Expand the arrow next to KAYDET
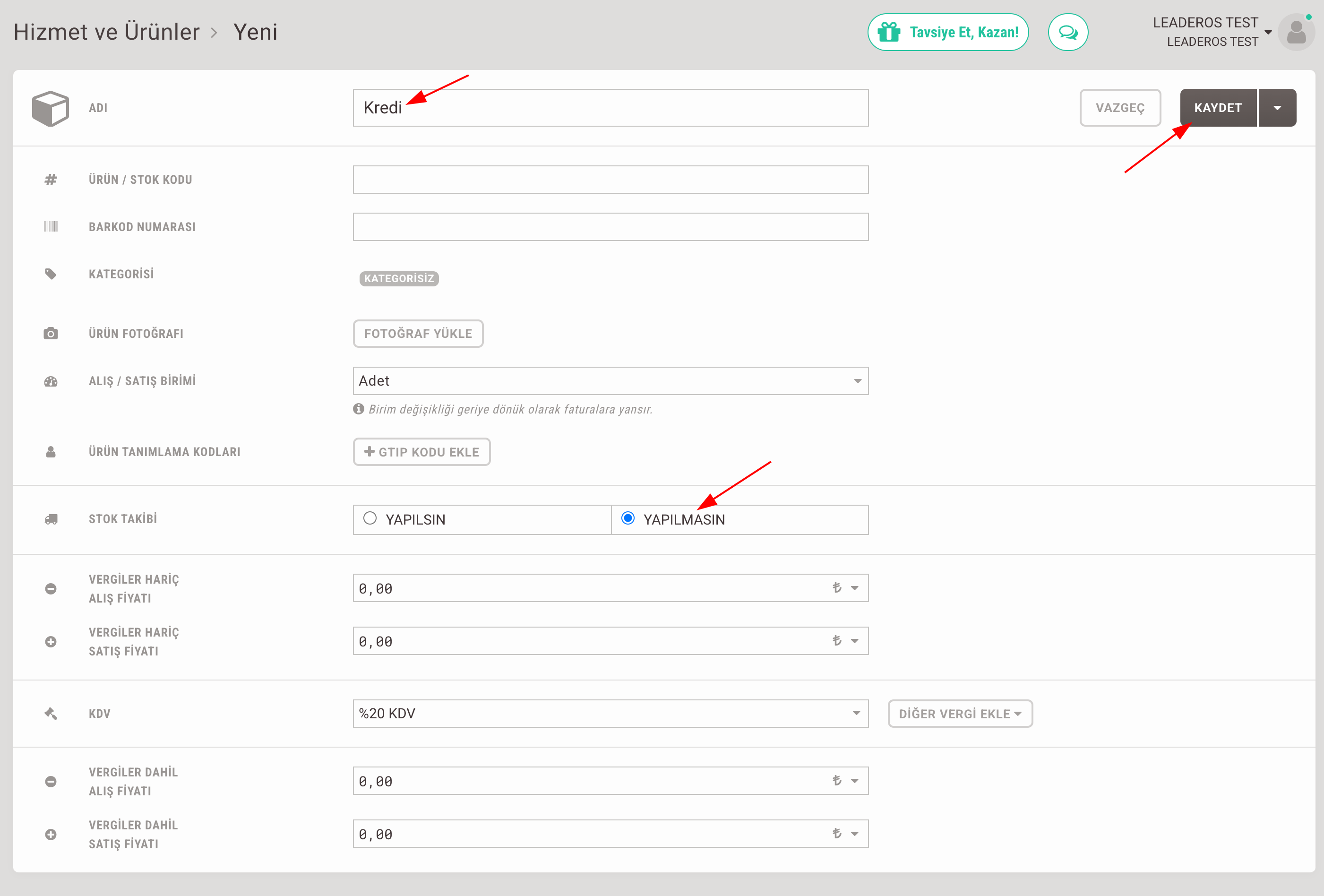 [x=1277, y=108]
